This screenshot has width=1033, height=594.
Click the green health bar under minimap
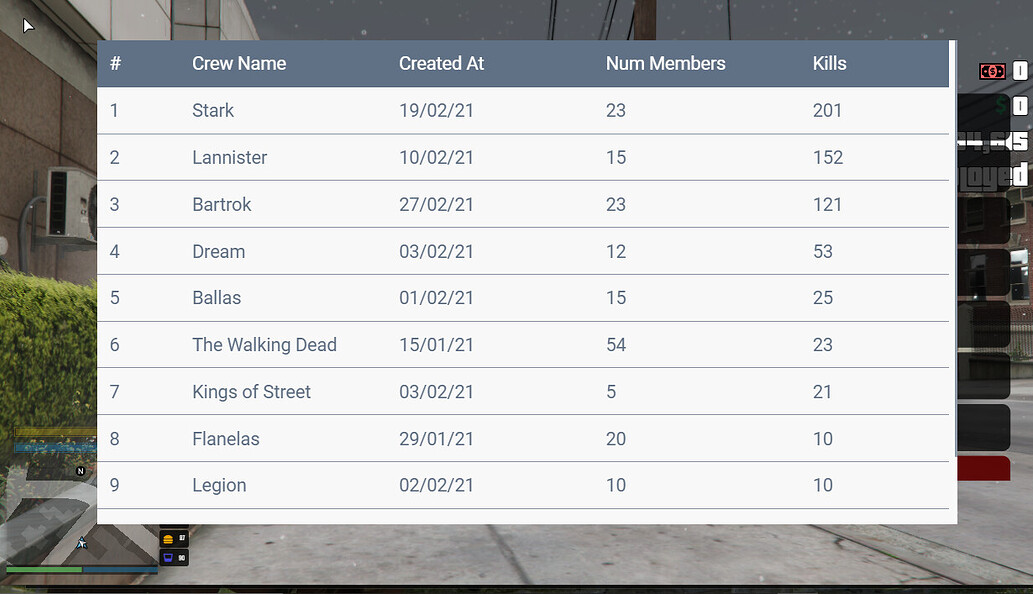tap(44, 570)
